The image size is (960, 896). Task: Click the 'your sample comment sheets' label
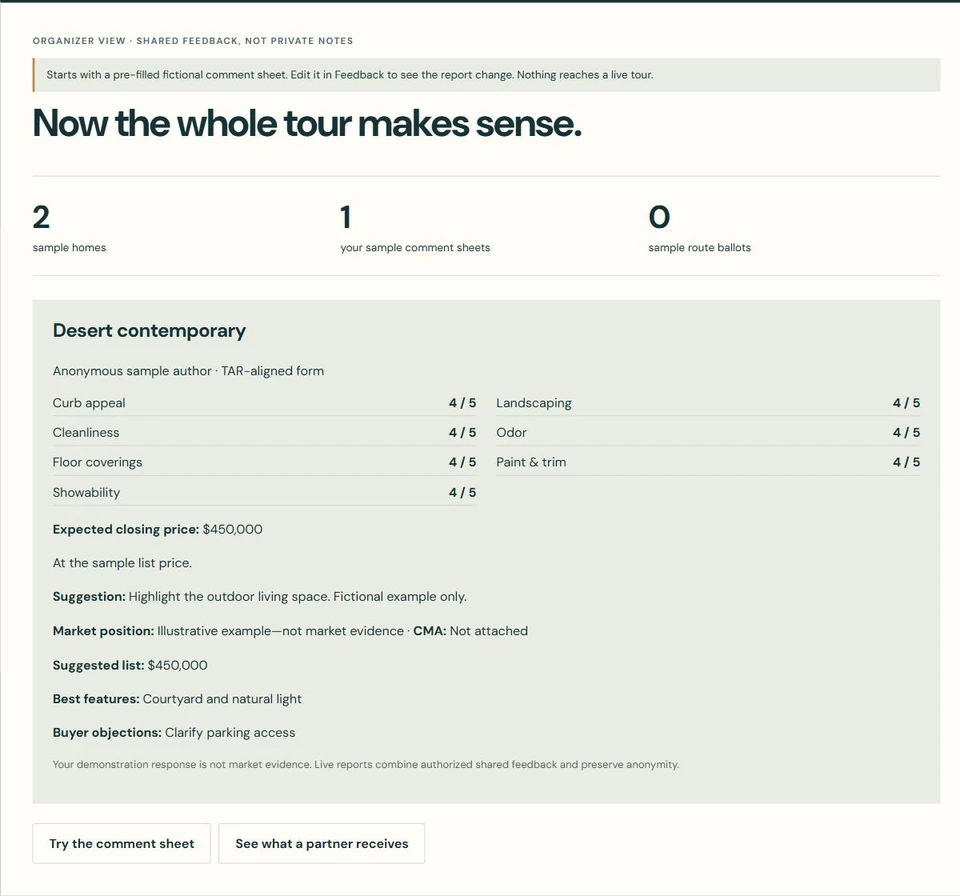coord(415,247)
